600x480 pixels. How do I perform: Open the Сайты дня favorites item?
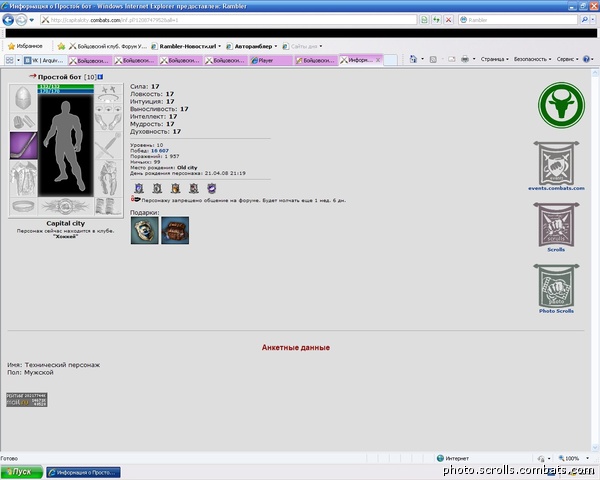302,46
